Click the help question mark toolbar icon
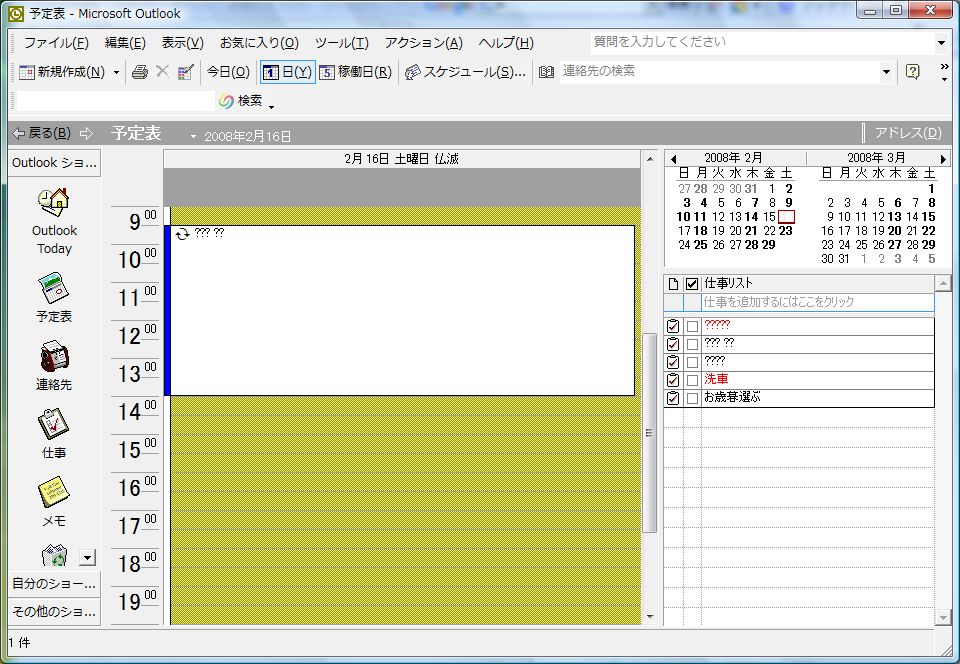Viewport: 960px width, 664px height. click(912, 72)
